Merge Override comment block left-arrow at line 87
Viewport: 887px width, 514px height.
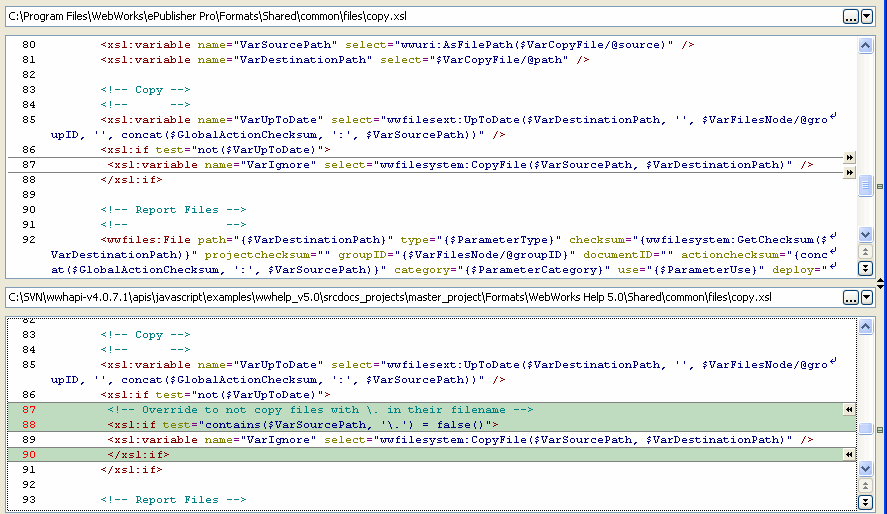849,409
